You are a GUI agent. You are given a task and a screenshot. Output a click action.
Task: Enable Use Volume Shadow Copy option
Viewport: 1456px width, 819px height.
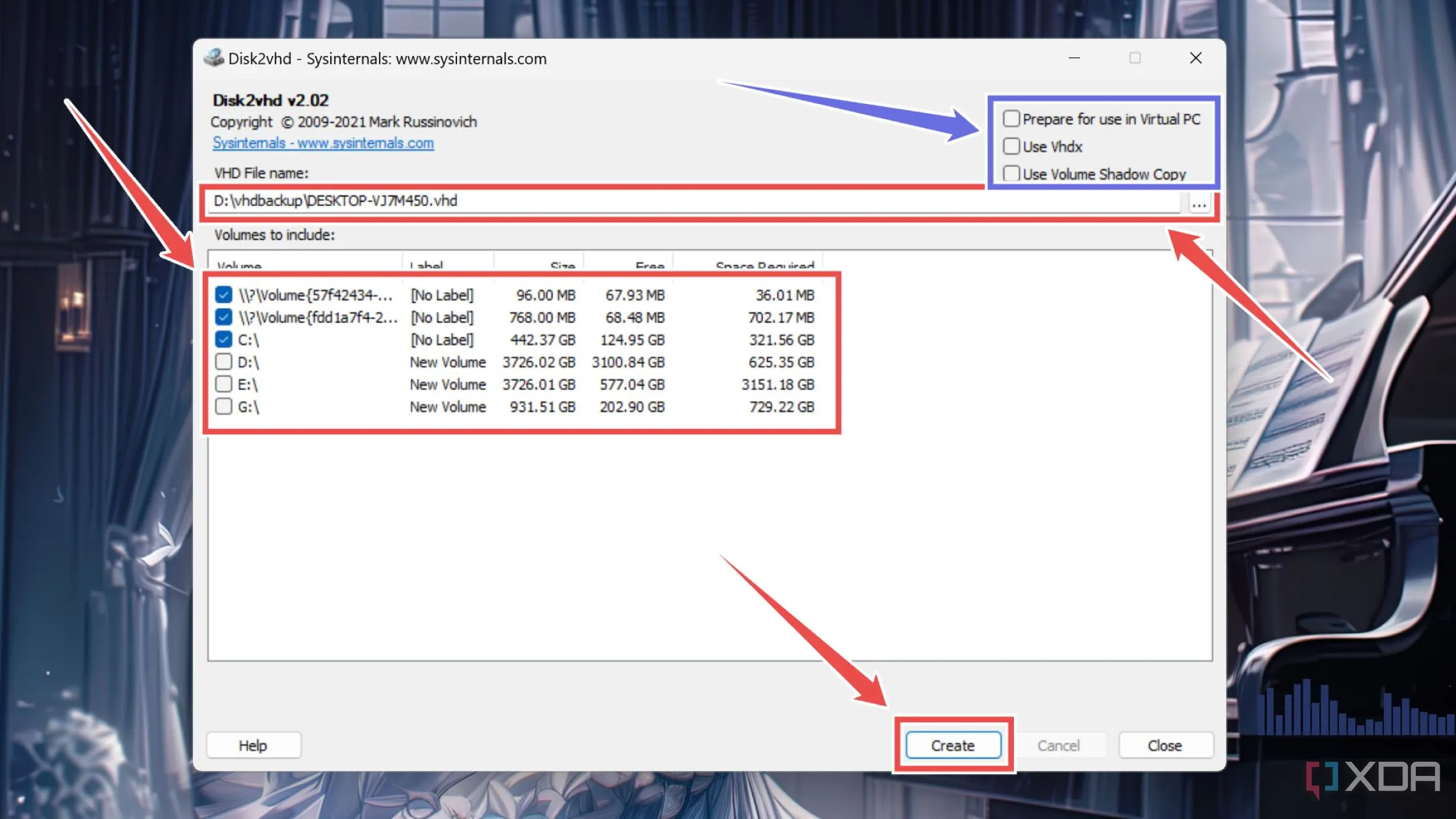point(1011,174)
